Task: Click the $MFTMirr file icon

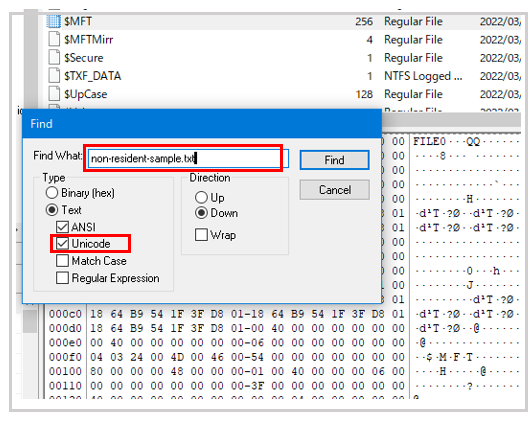Action: point(54,39)
